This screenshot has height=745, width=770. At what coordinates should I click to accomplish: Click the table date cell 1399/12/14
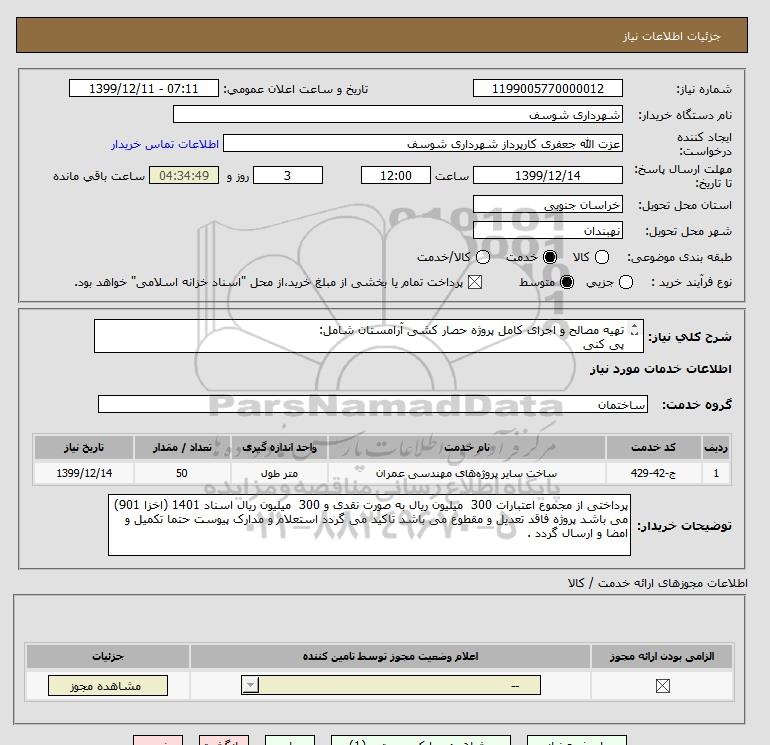tap(84, 473)
